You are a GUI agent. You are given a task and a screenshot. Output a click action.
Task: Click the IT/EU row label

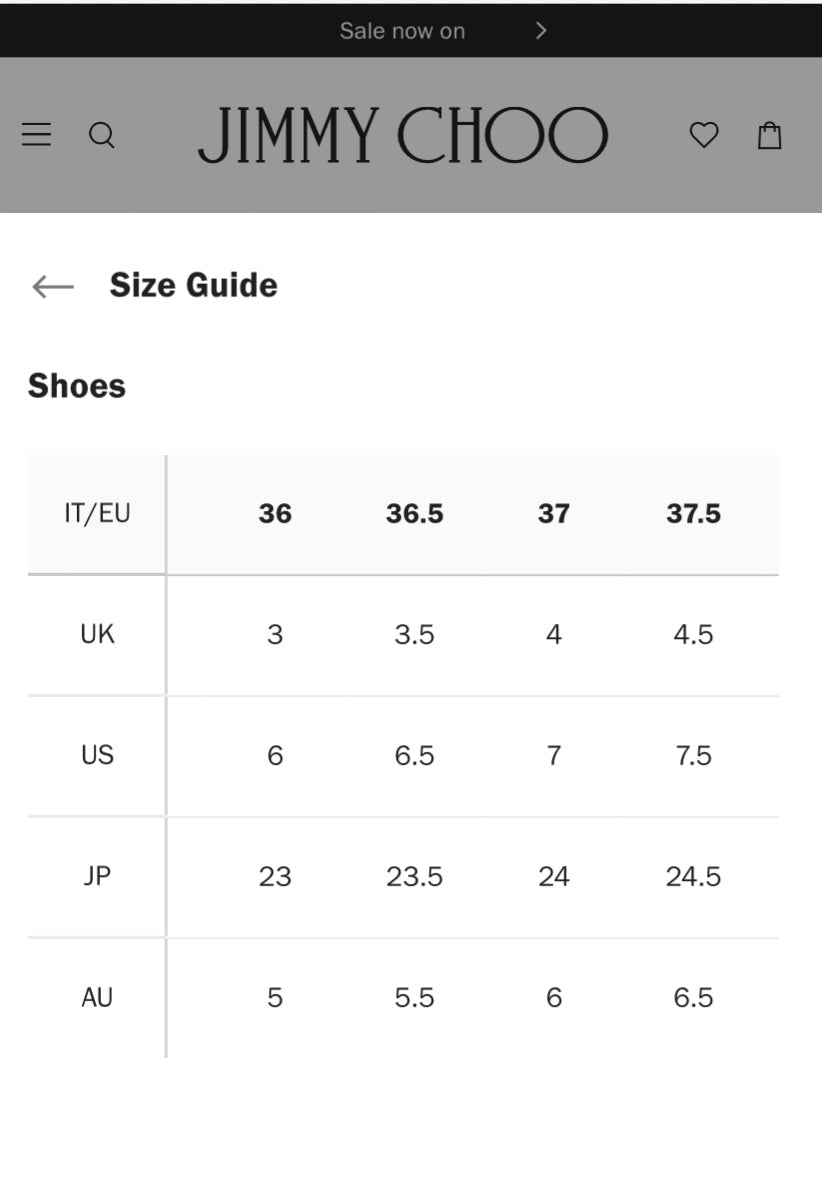pos(97,514)
